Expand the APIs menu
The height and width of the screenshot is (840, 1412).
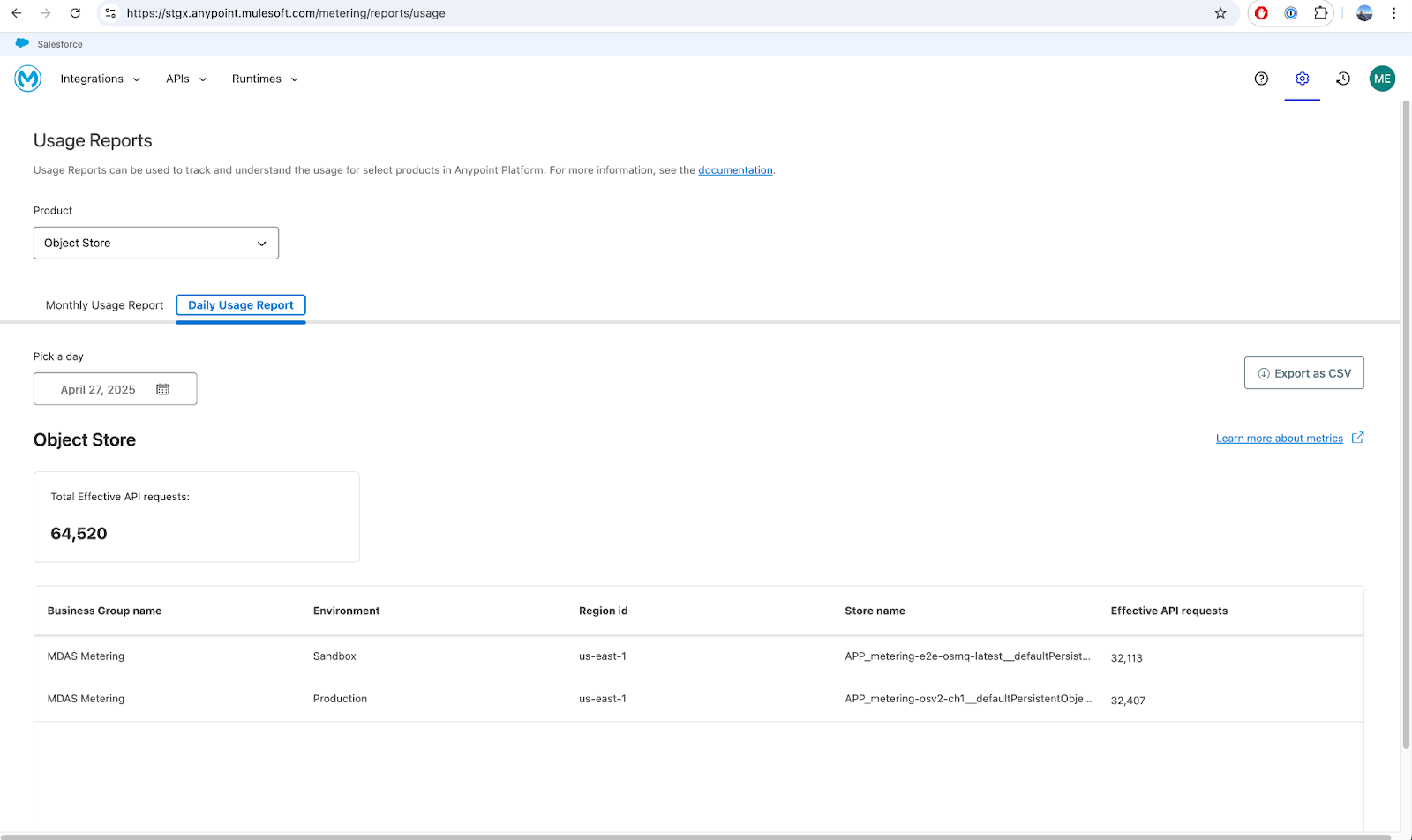point(185,79)
